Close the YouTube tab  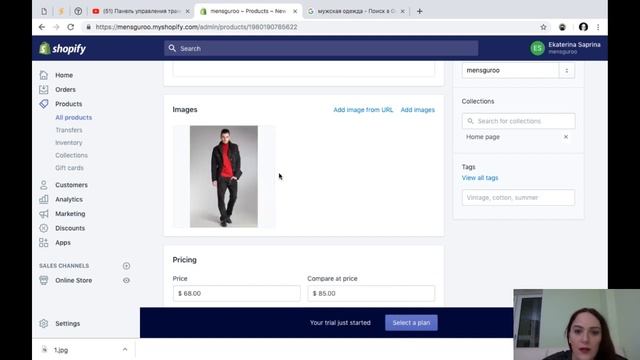click(187, 11)
